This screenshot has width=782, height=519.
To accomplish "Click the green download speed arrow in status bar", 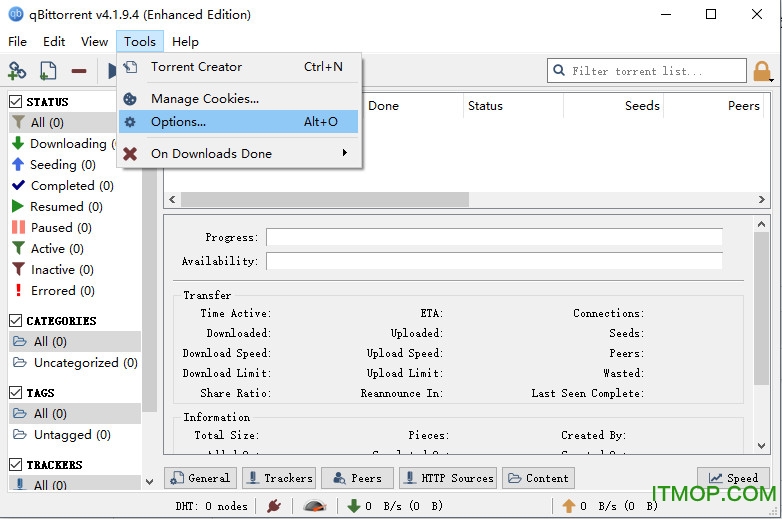I will [x=354, y=506].
